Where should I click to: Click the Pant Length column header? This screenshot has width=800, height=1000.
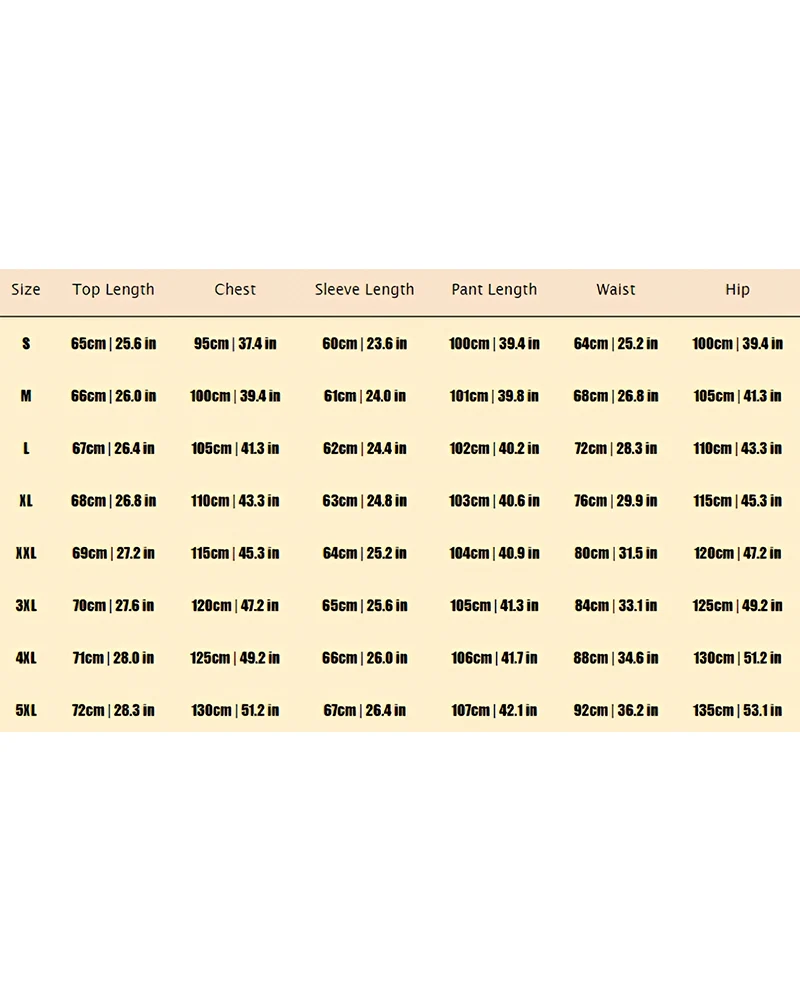pyautogui.click(x=494, y=290)
